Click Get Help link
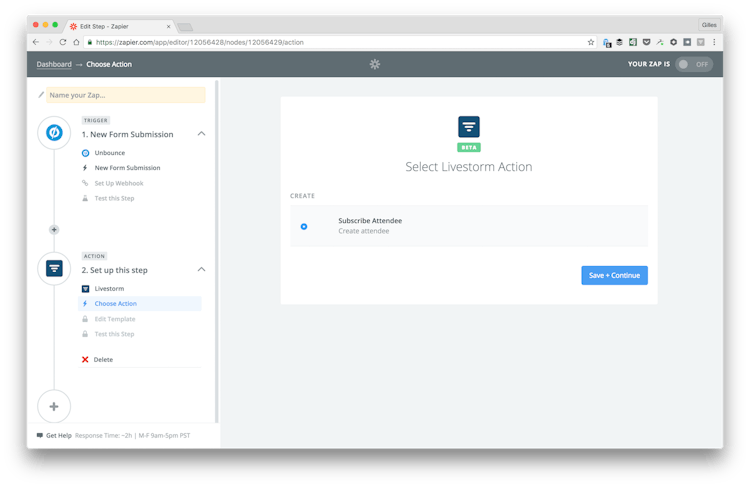This screenshot has width=750, height=487. pos(59,435)
